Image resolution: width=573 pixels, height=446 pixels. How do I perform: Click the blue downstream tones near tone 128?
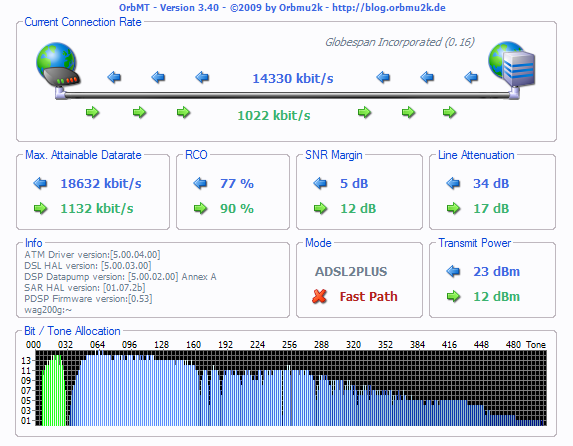[x=161, y=391]
